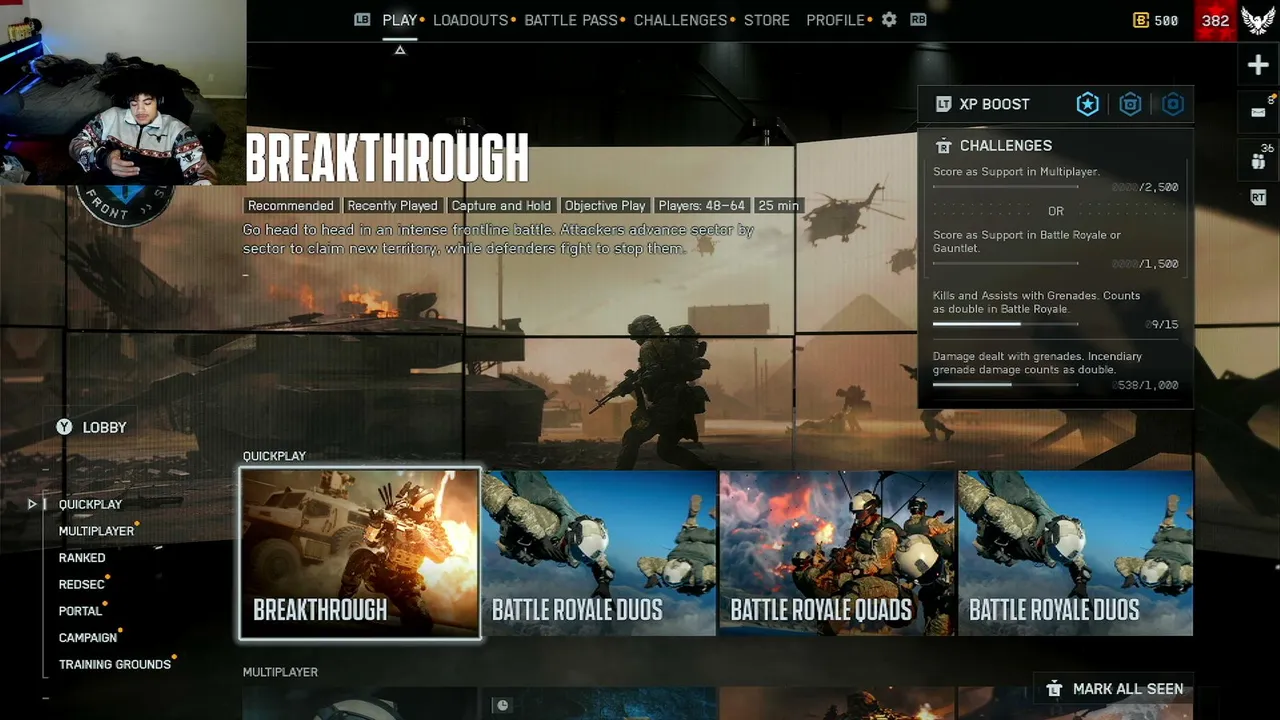Open settings via the gear icon
This screenshot has height=720, width=1280.
coord(889,20)
